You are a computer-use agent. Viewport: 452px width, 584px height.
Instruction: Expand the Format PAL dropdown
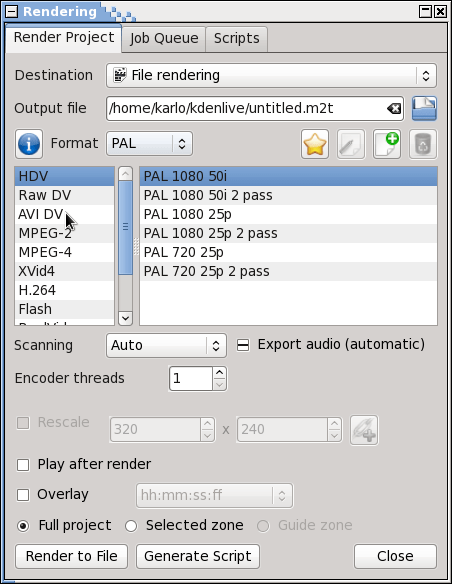pos(149,143)
